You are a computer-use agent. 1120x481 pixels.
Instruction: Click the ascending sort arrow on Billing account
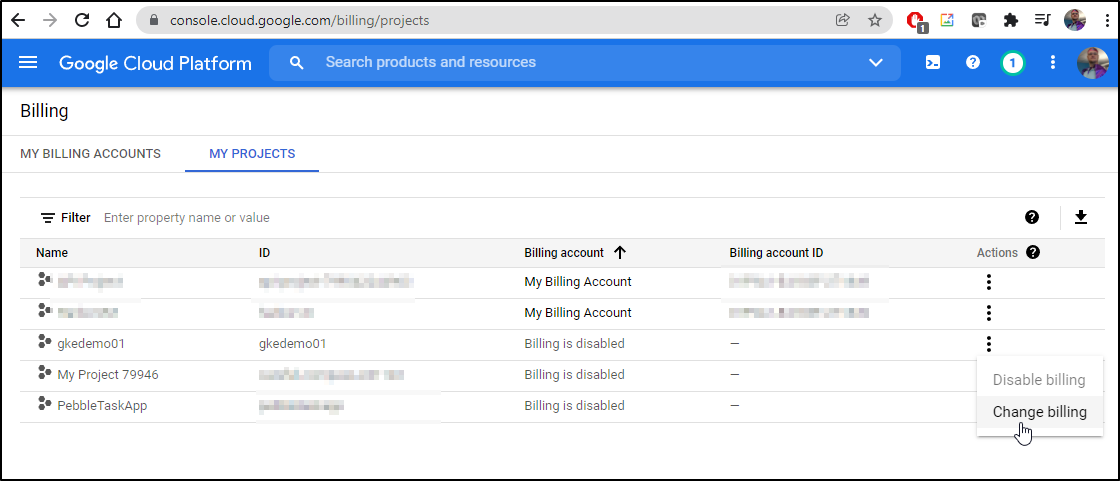[619, 252]
